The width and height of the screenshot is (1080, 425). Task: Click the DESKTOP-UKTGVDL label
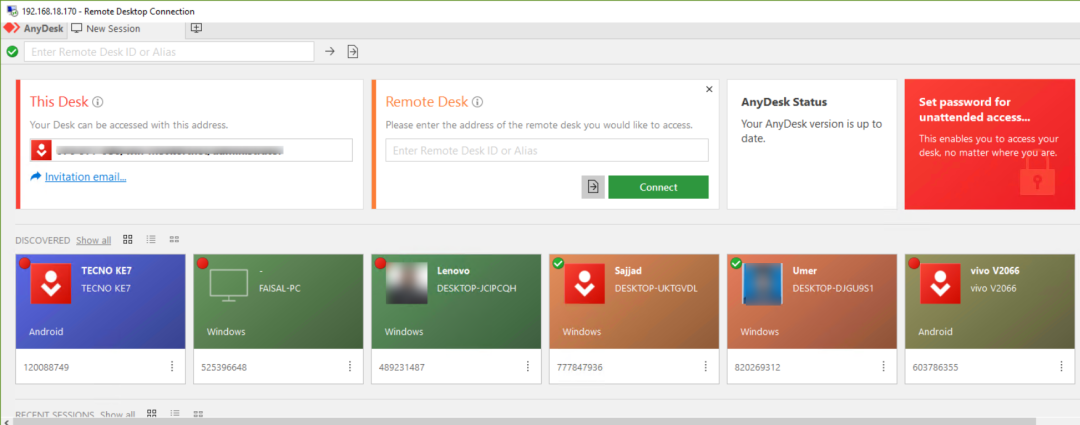tap(656, 289)
